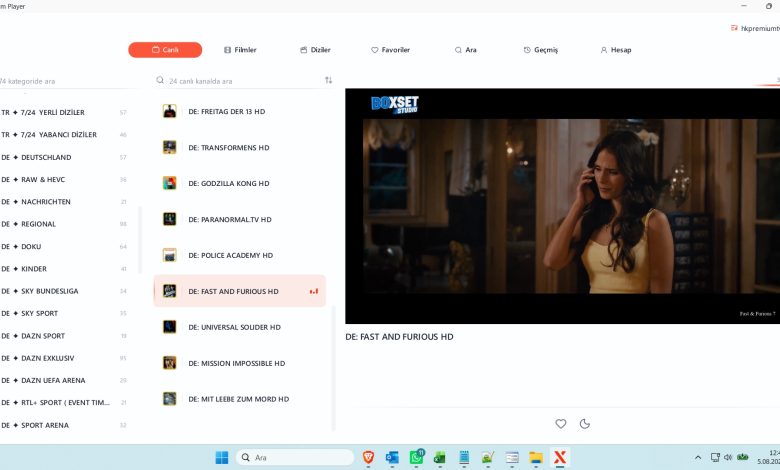Click the playing indicator on Fast and Furious
This screenshot has height=470, width=780.
(314, 291)
